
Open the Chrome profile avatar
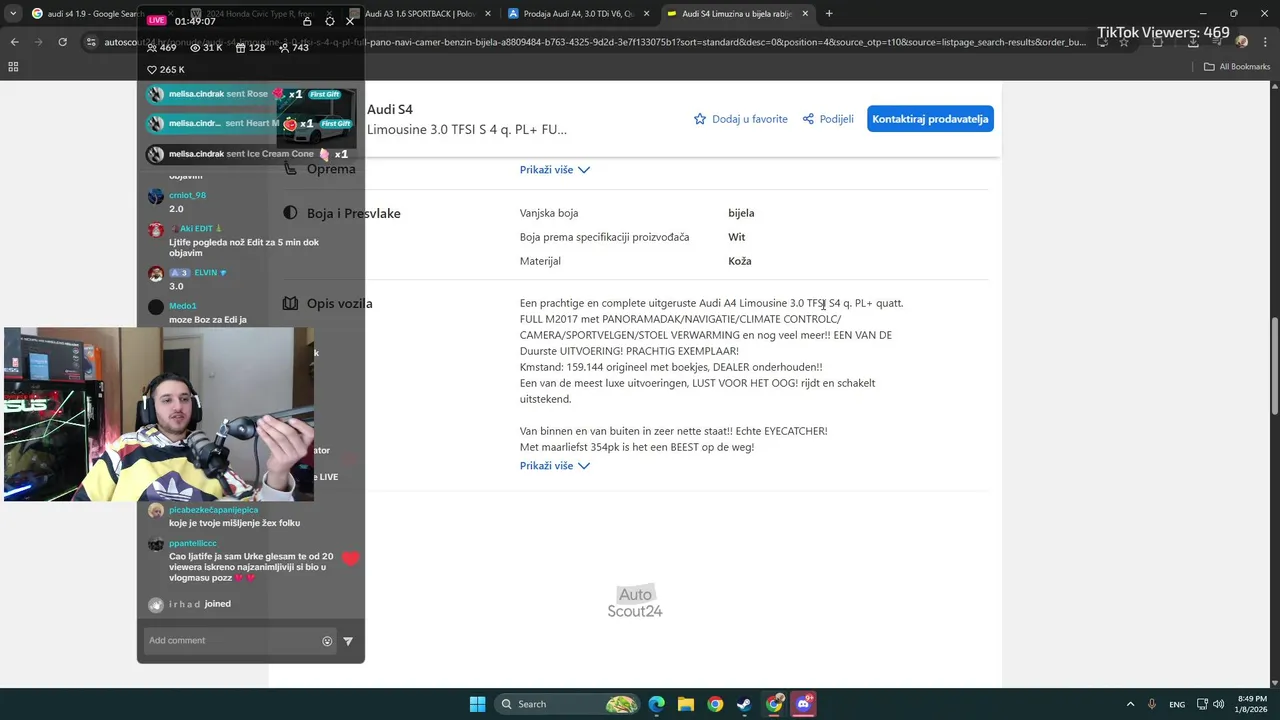pos(1242,42)
